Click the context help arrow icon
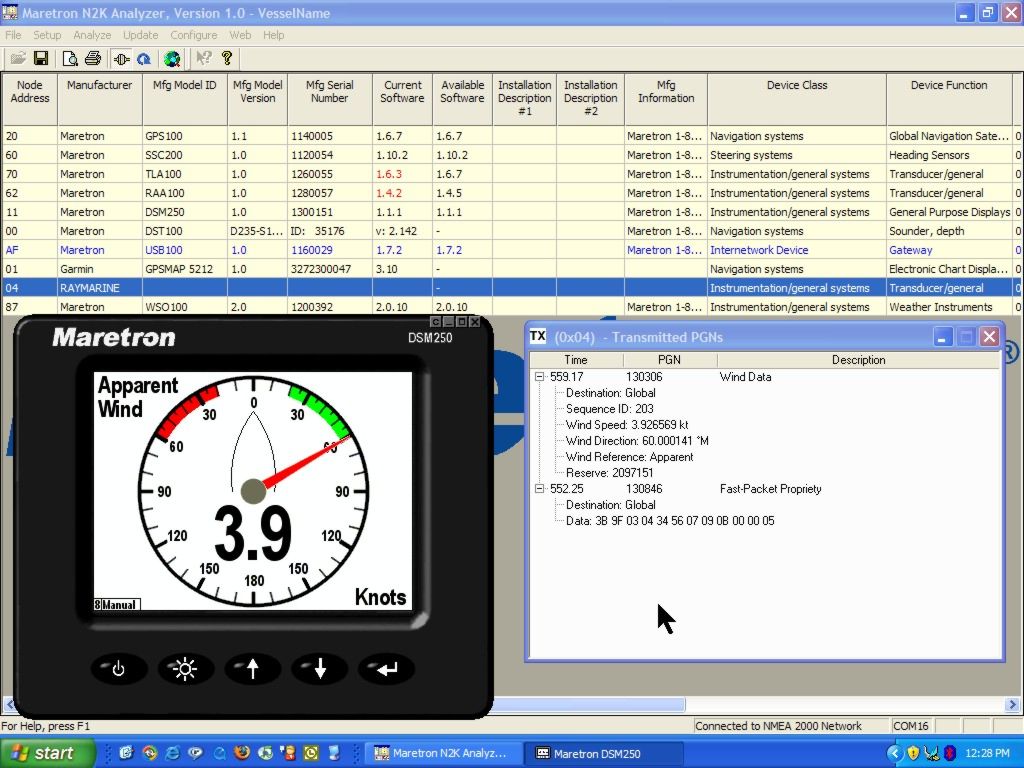Image resolution: width=1024 pixels, height=768 pixels. (x=204, y=59)
